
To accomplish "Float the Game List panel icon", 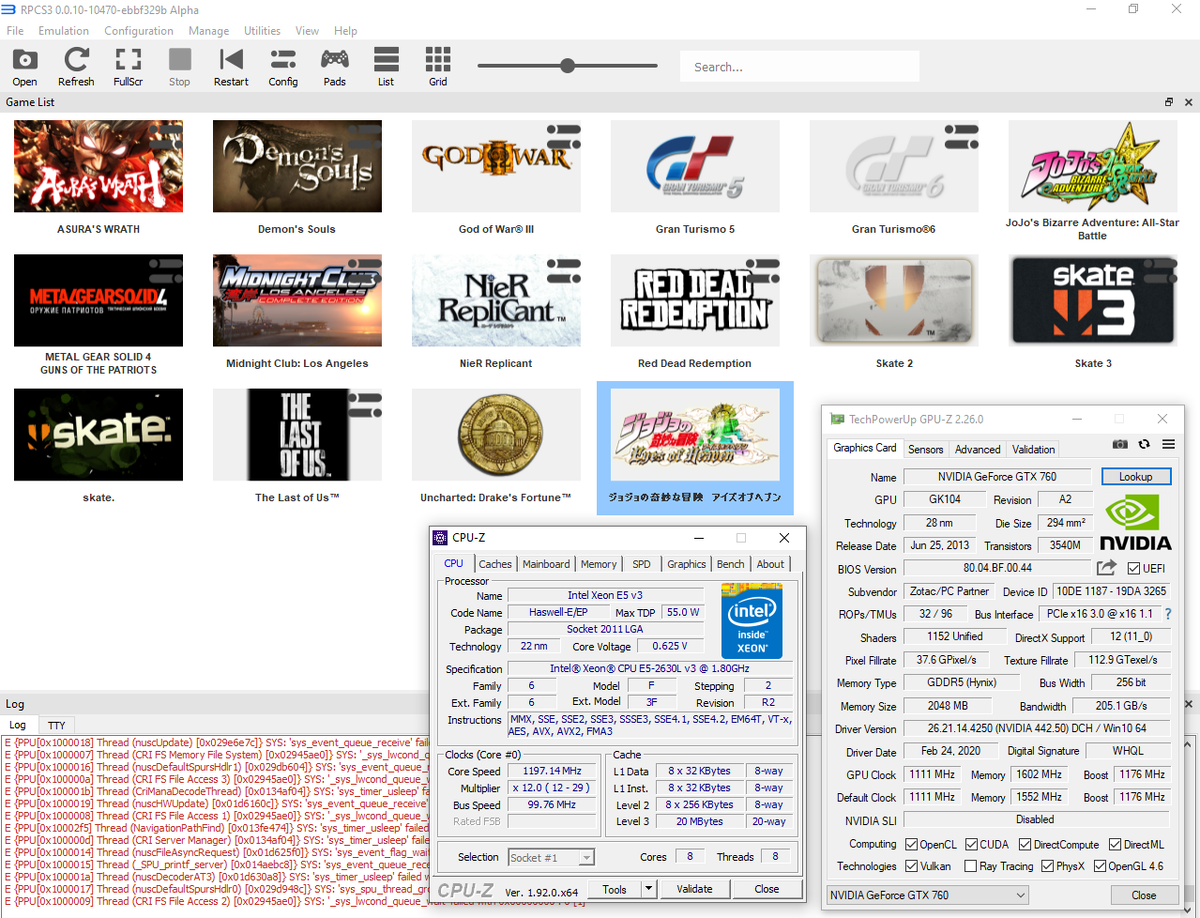I will (x=1169, y=102).
